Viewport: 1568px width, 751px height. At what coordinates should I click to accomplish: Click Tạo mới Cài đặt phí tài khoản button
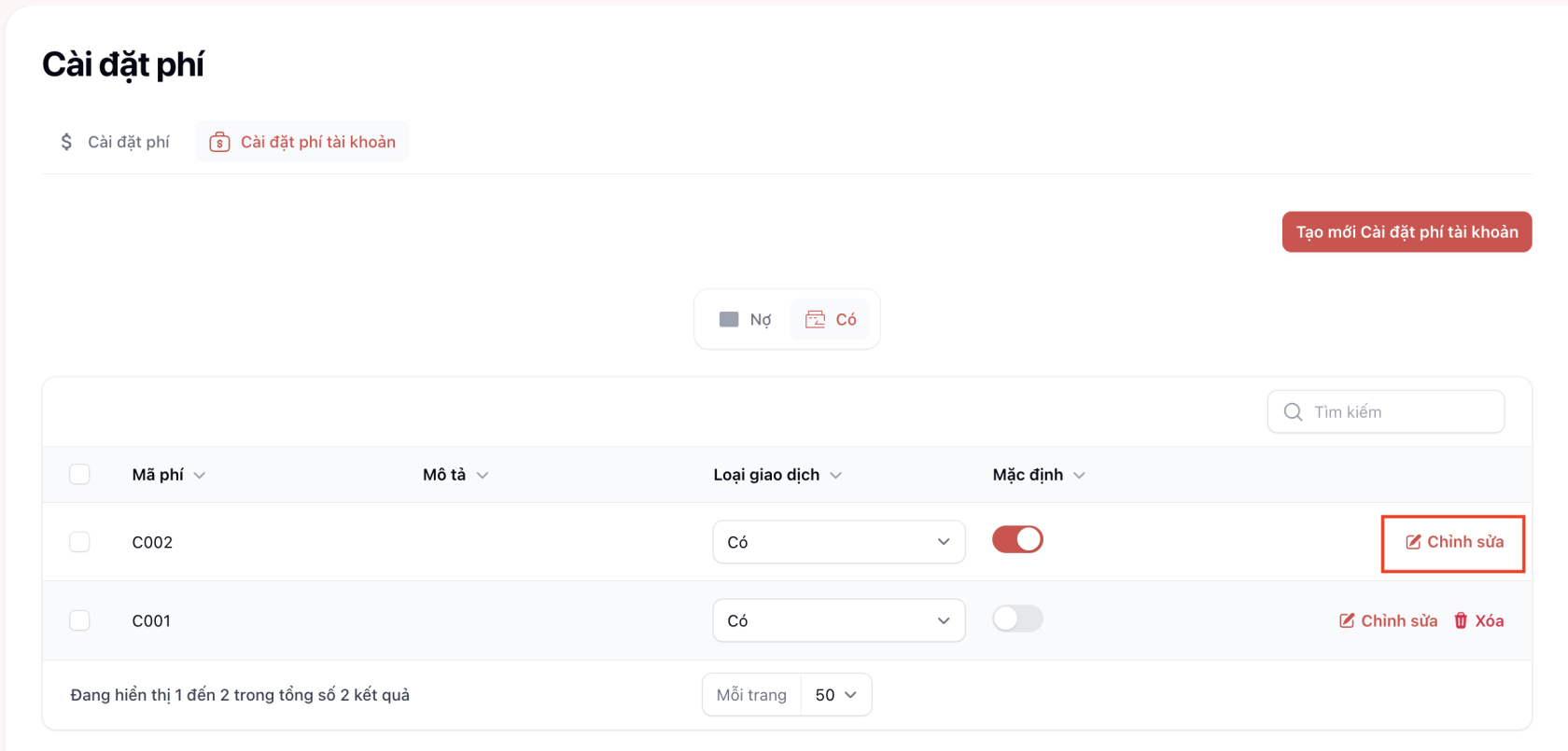(1407, 232)
